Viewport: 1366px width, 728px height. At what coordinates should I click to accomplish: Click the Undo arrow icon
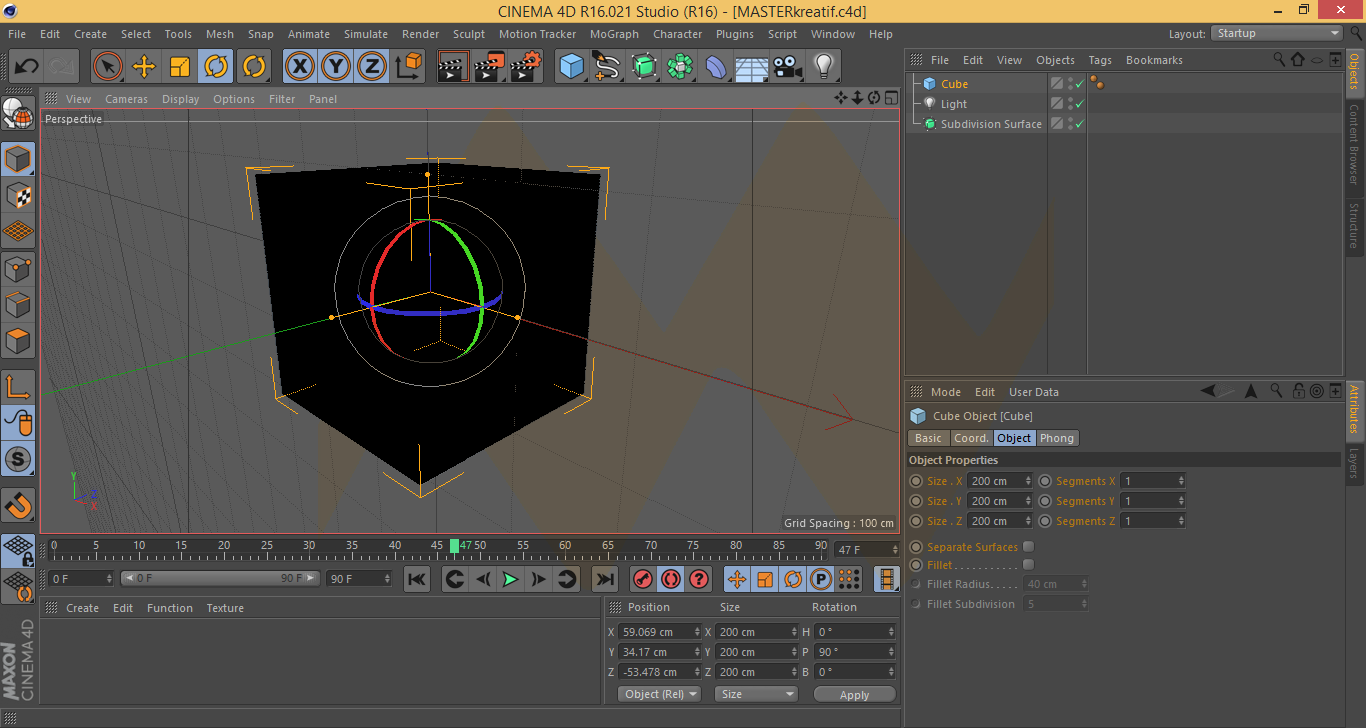(27, 67)
